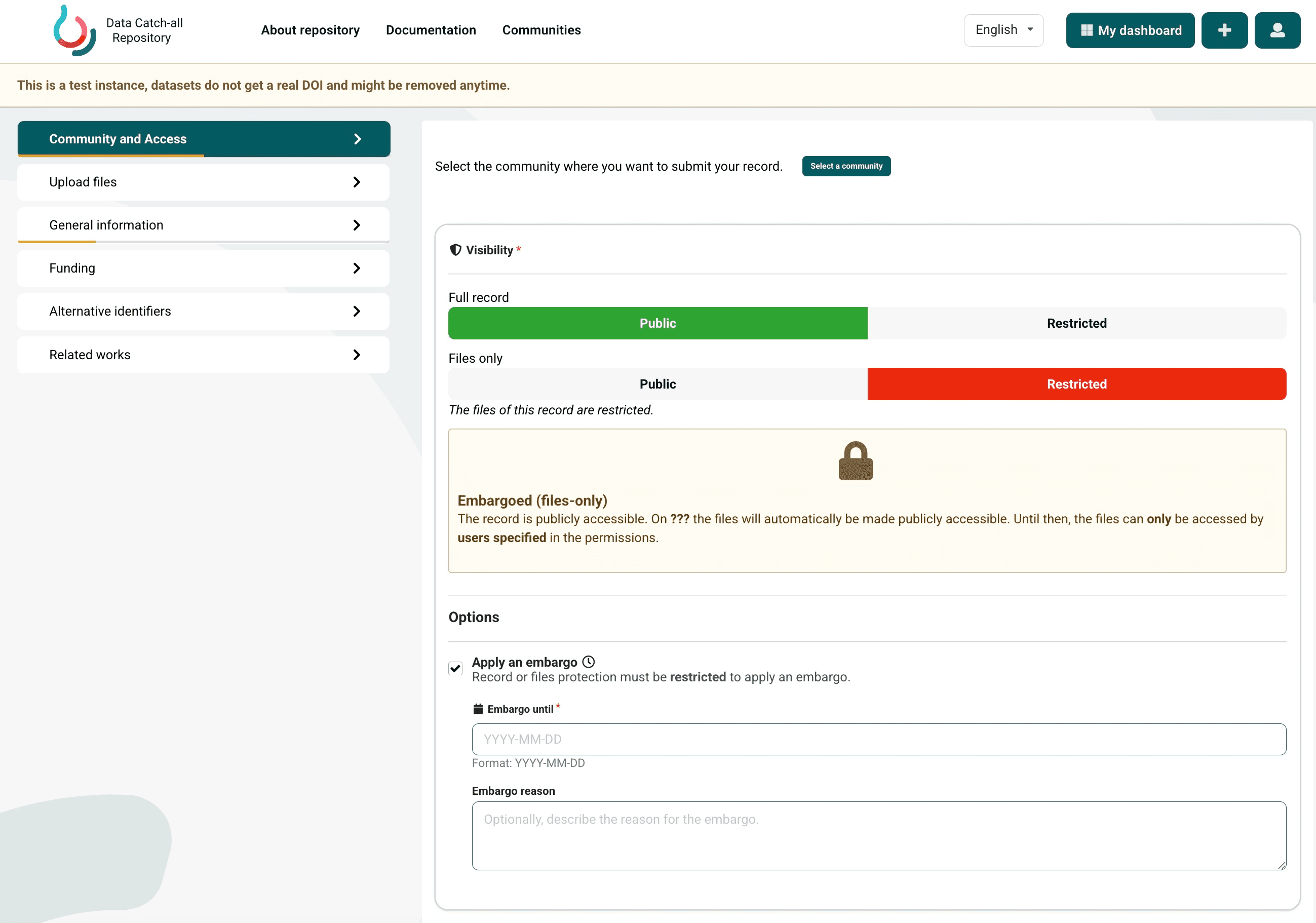Open About repository link

310,30
